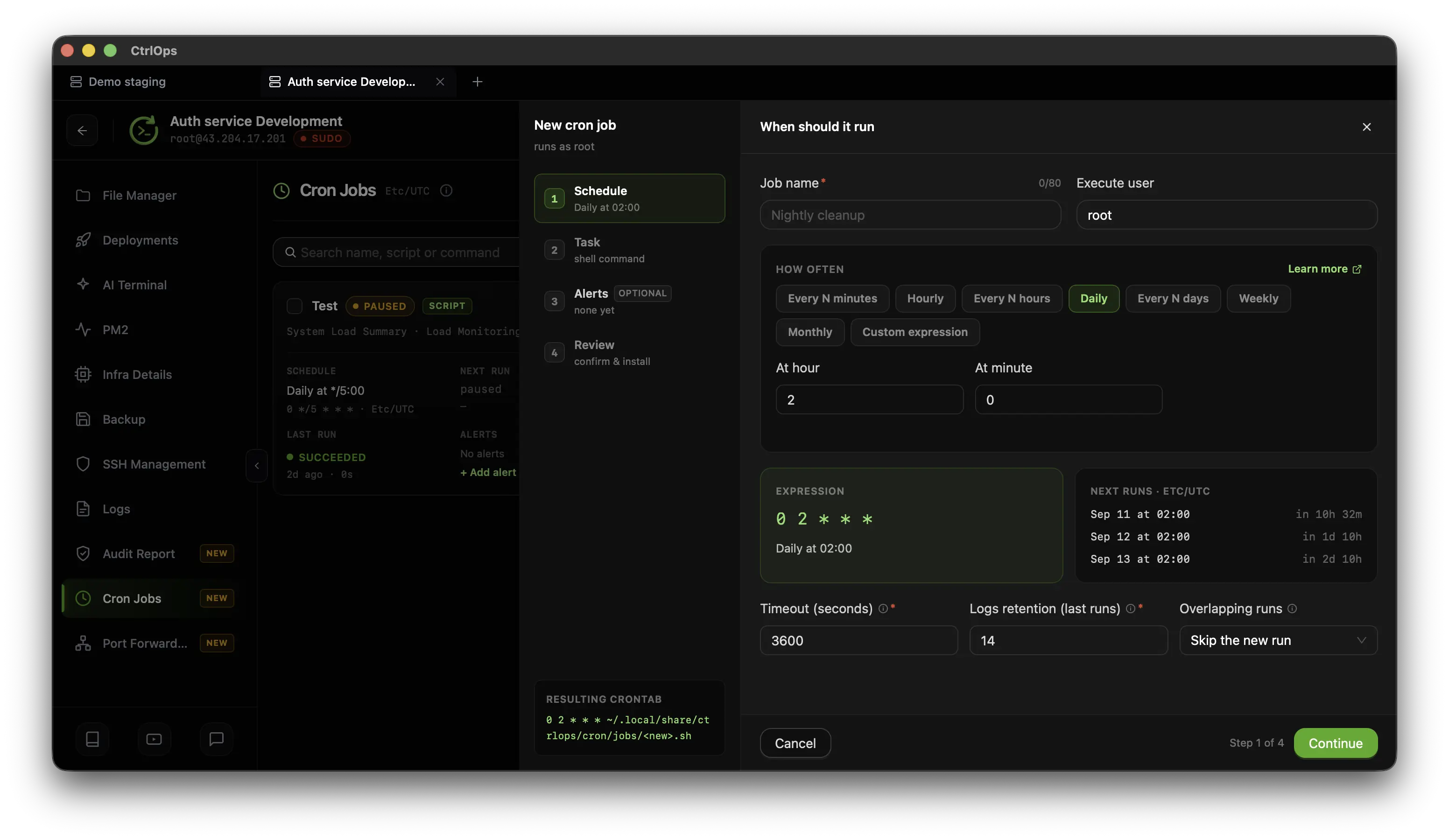Open Backup save icon

tap(83, 419)
